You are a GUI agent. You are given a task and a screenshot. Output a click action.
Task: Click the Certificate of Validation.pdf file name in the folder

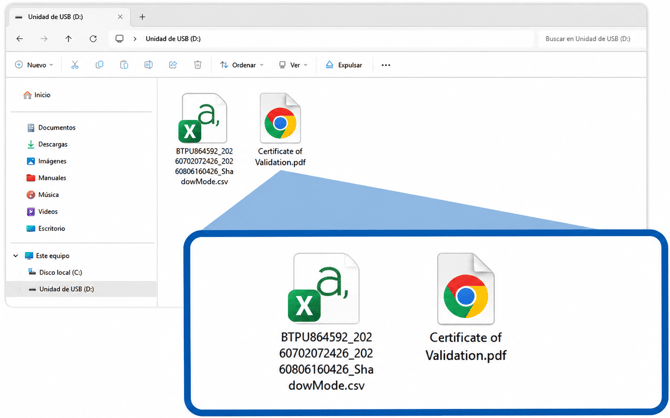[x=280, y=157]
